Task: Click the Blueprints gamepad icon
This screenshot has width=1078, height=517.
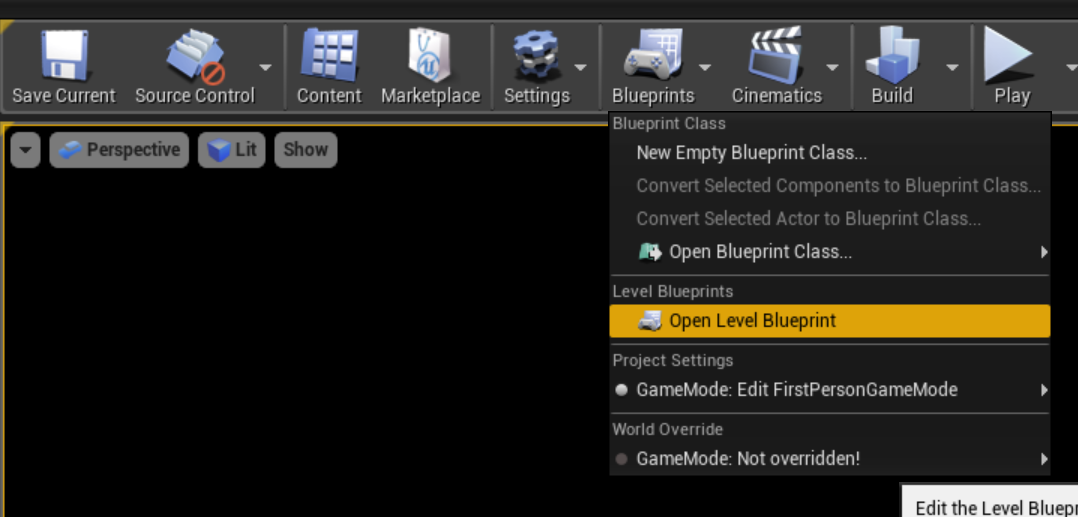Action: (652, 56)
